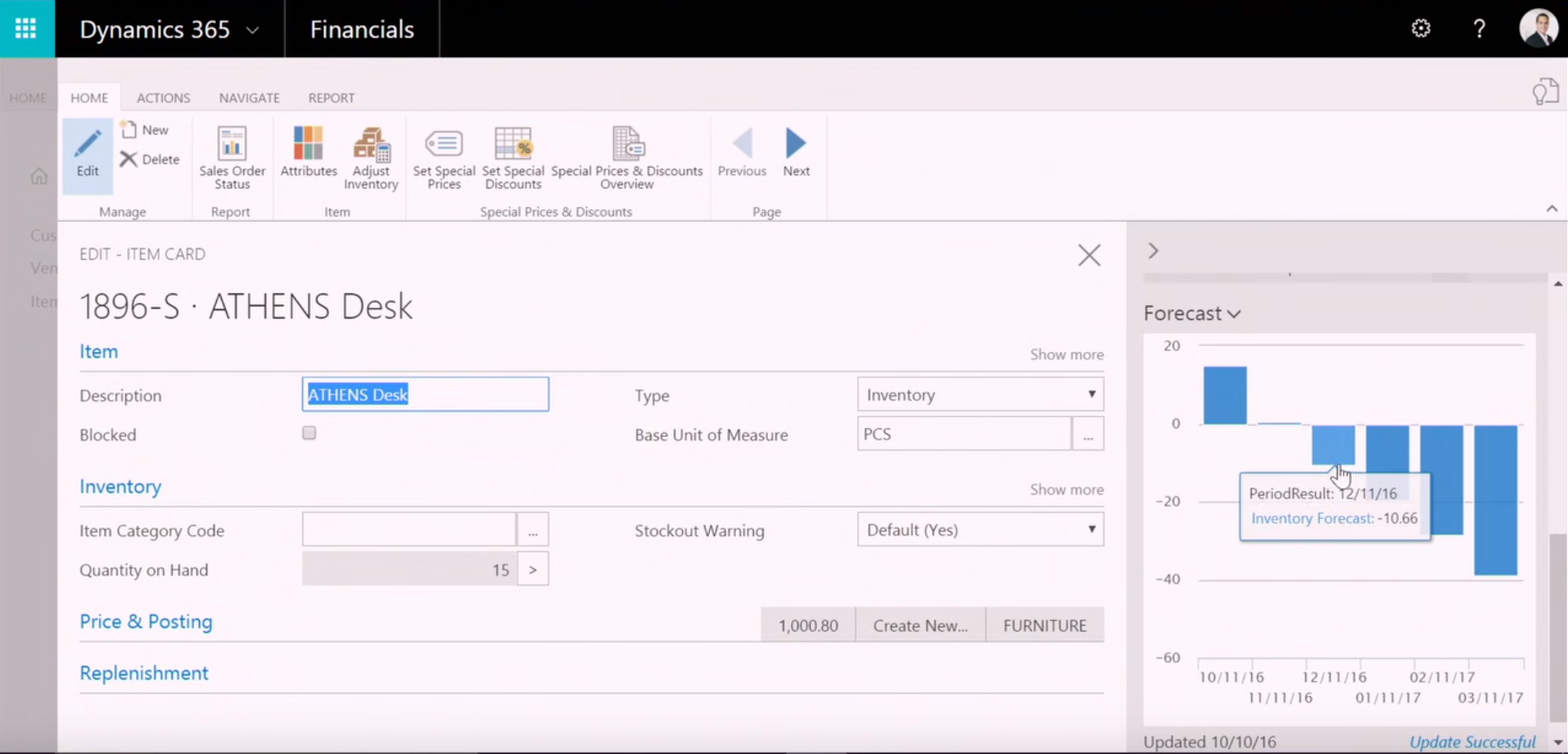Click the background HOME tab
Screen dimensions: 1568x754
28,97
